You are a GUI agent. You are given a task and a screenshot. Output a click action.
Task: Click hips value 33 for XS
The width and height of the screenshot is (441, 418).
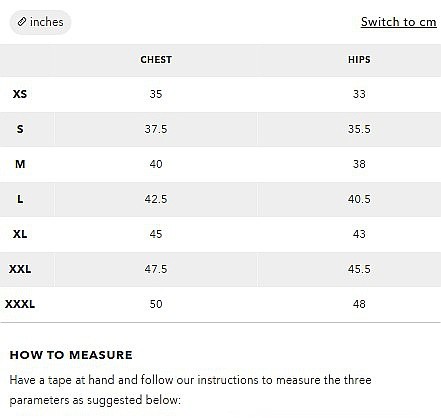click(359, 94)
